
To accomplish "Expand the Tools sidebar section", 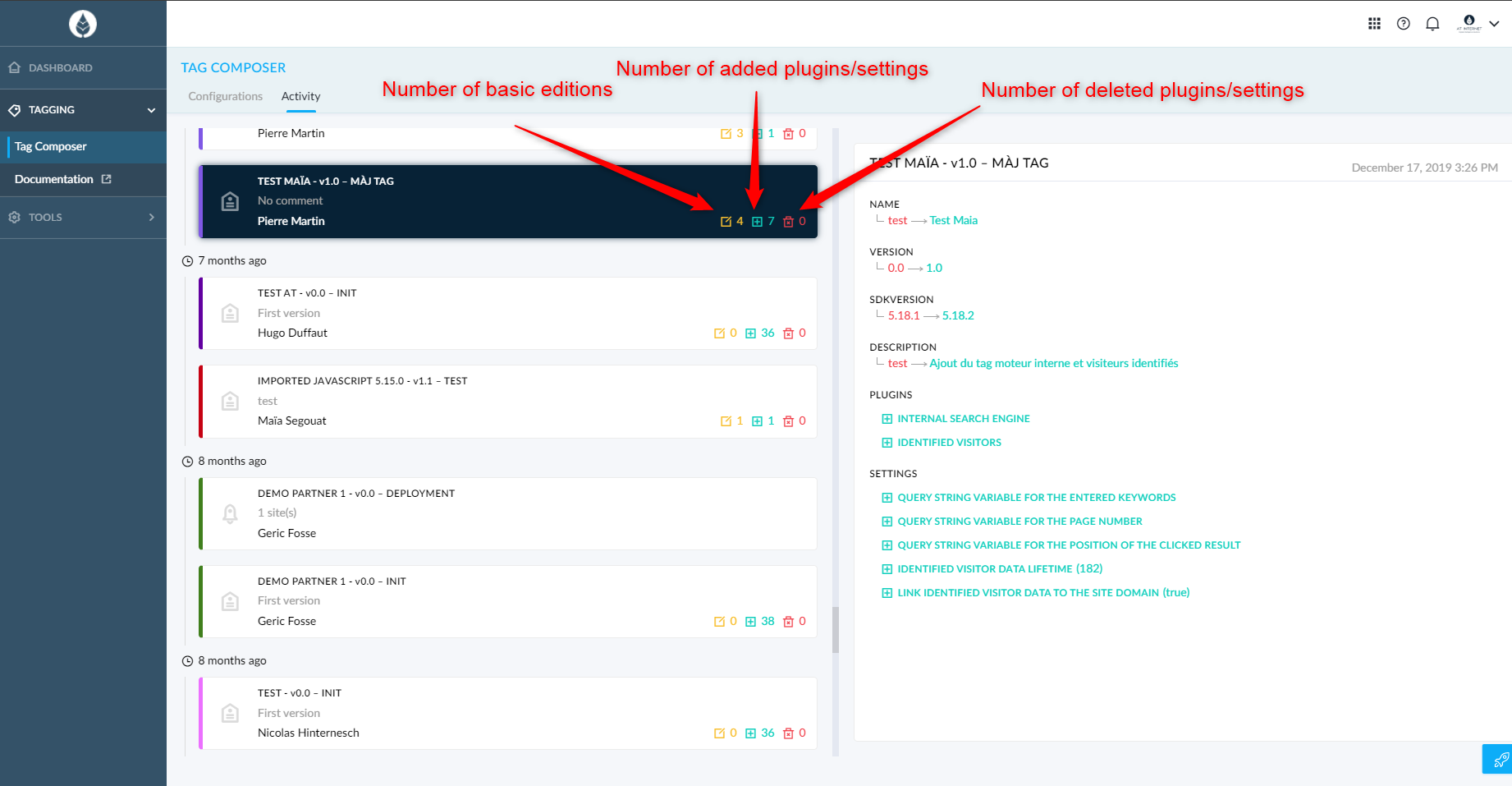I will pos(151,218).
